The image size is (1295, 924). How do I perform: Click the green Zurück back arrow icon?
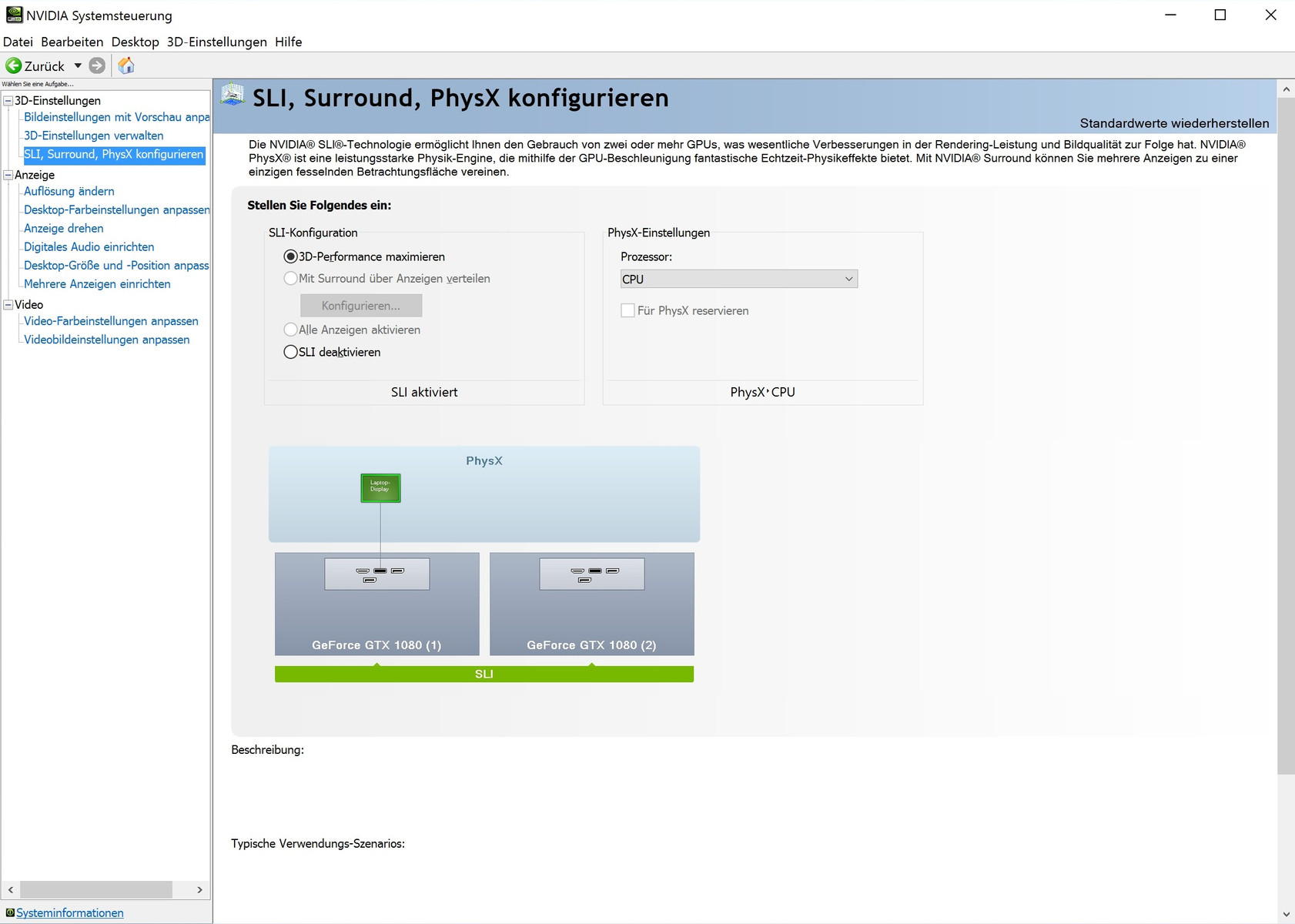click(13, 65)
